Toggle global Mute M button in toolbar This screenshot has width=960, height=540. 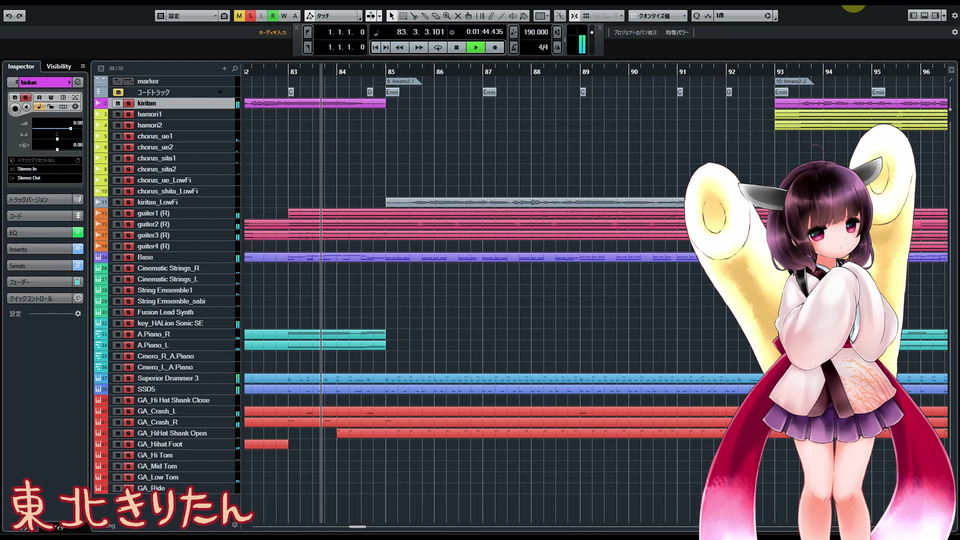239,16
